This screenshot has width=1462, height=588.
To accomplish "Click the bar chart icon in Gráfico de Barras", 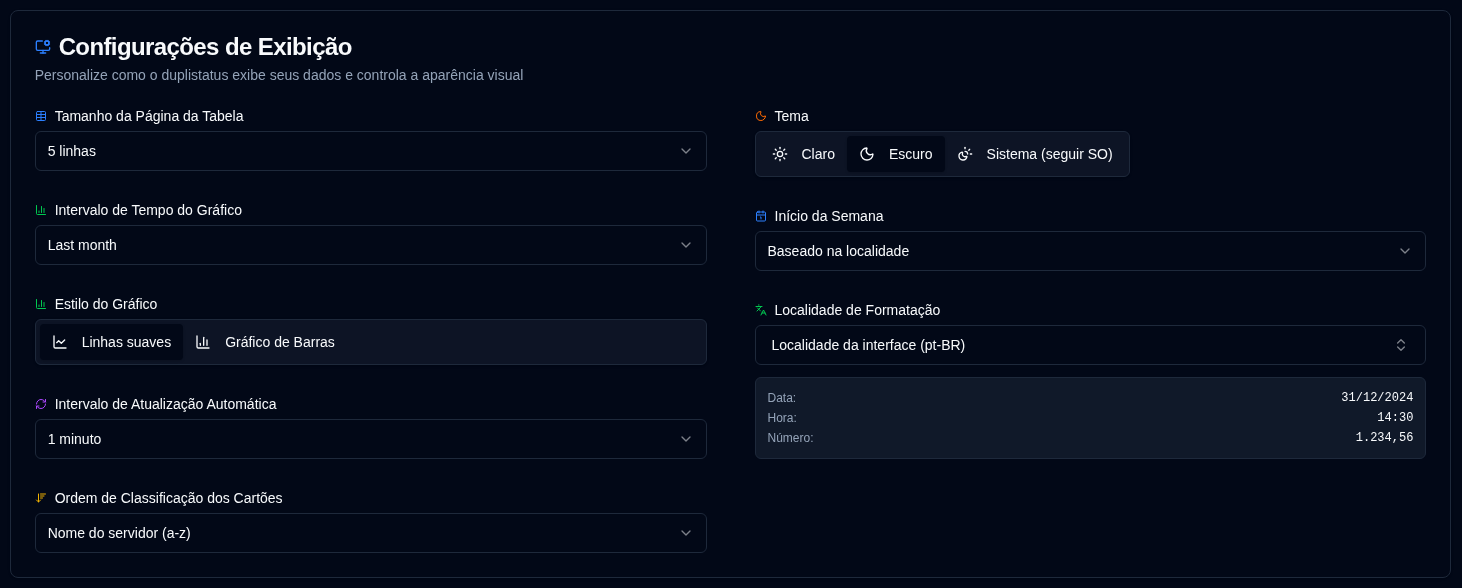I will [203, 342].
